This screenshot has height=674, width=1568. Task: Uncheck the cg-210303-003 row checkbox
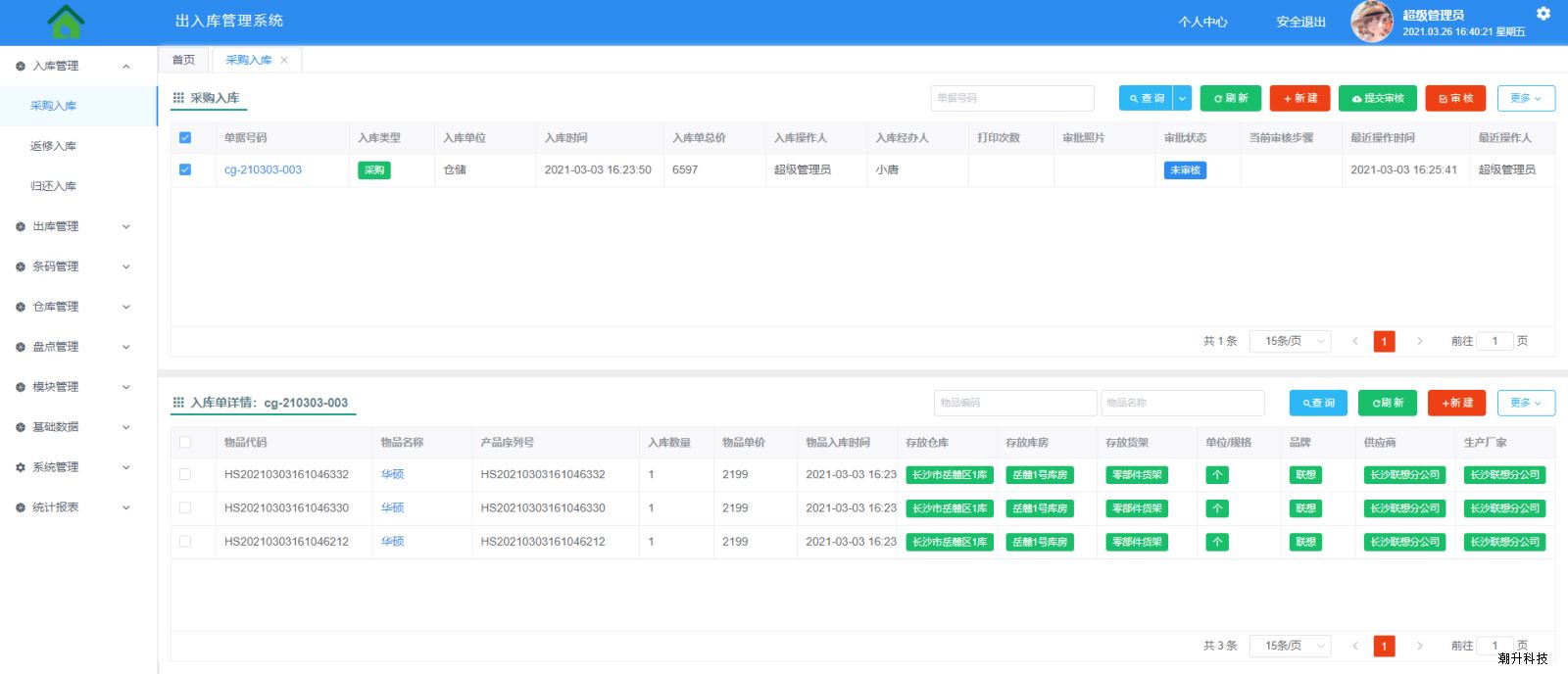[x=185, y=169]
